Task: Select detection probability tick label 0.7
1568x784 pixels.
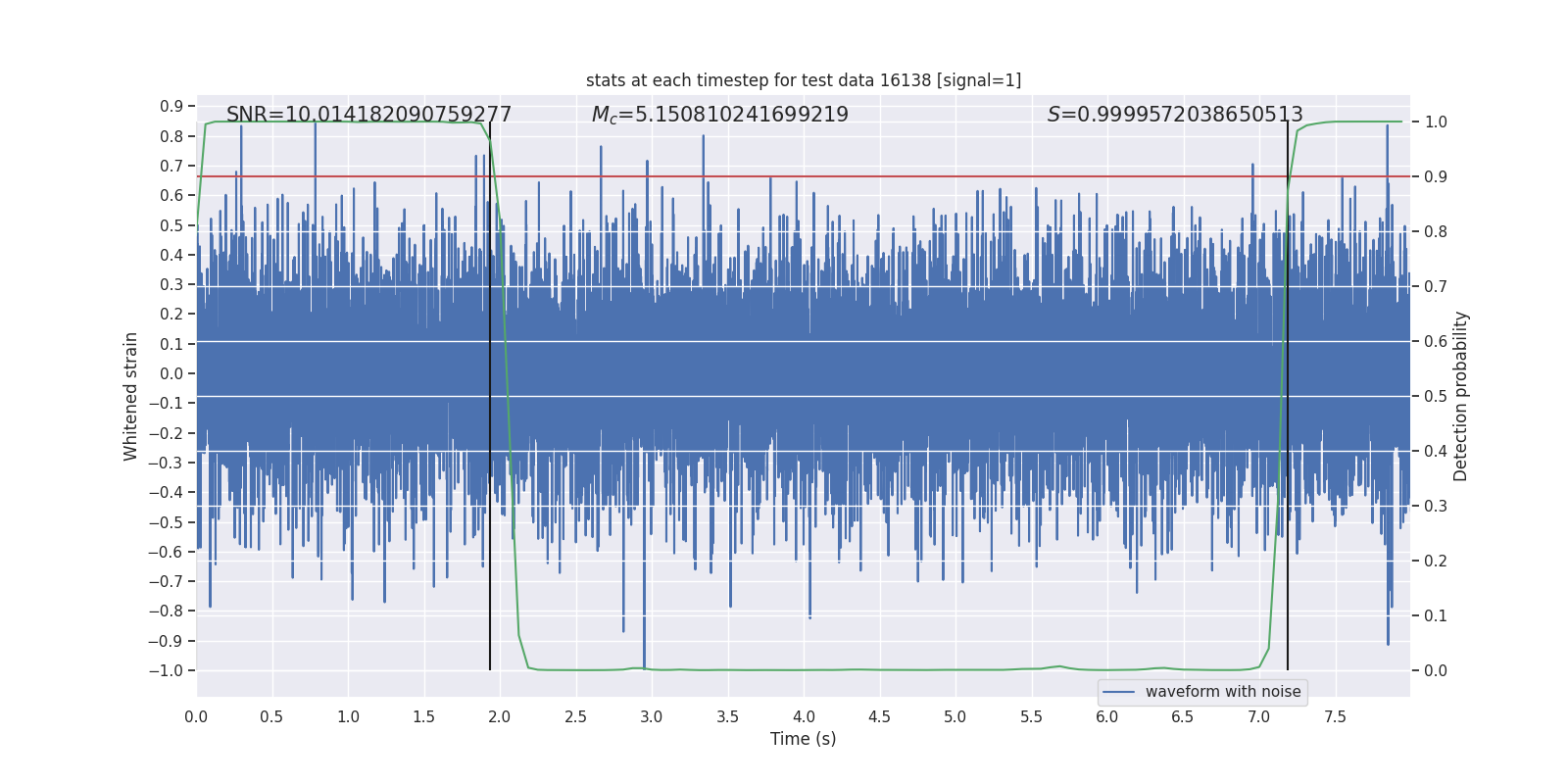Action: (x=1436, y=286)
